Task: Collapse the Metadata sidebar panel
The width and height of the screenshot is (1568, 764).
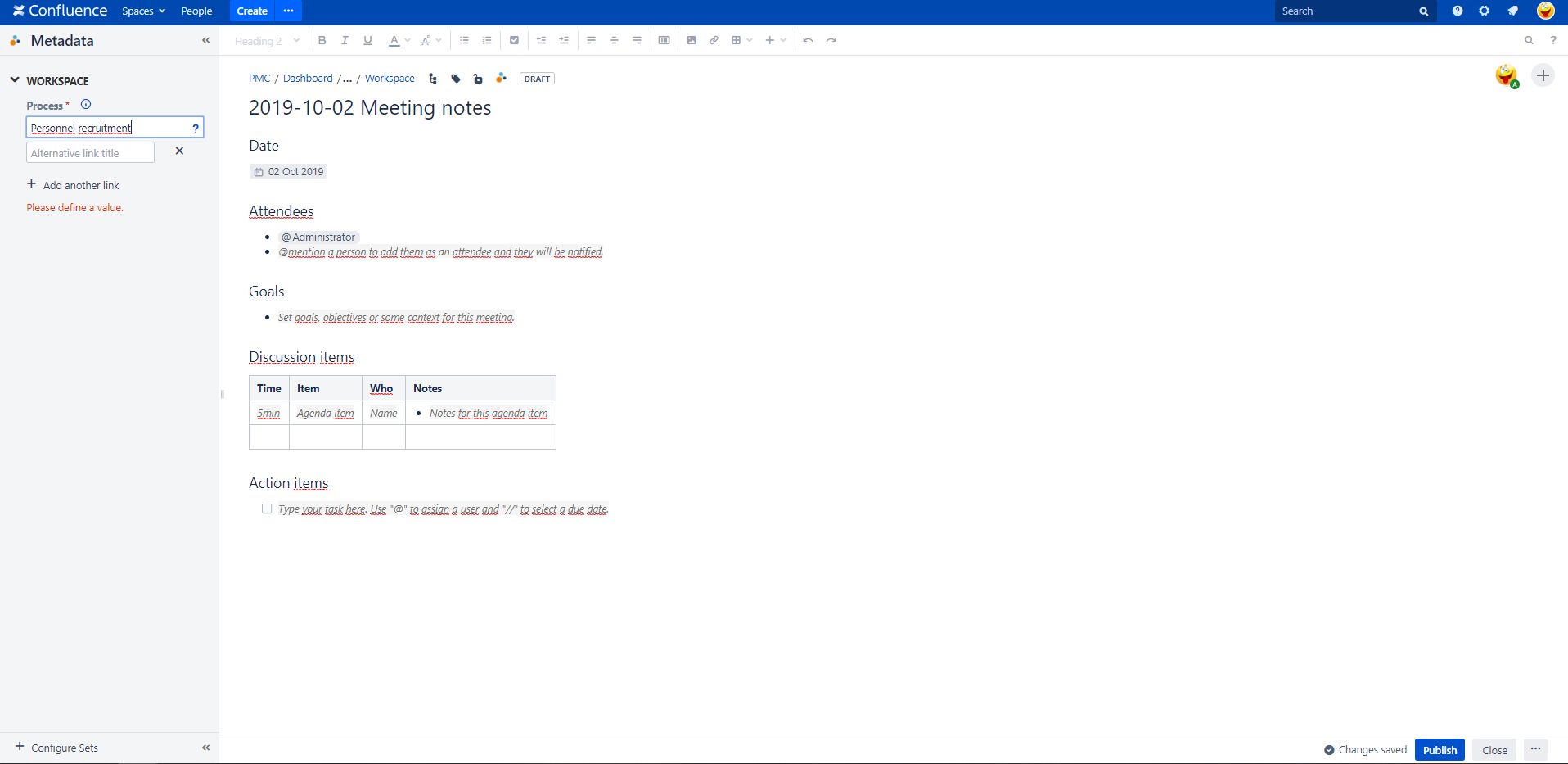Action: coord(205,39)
